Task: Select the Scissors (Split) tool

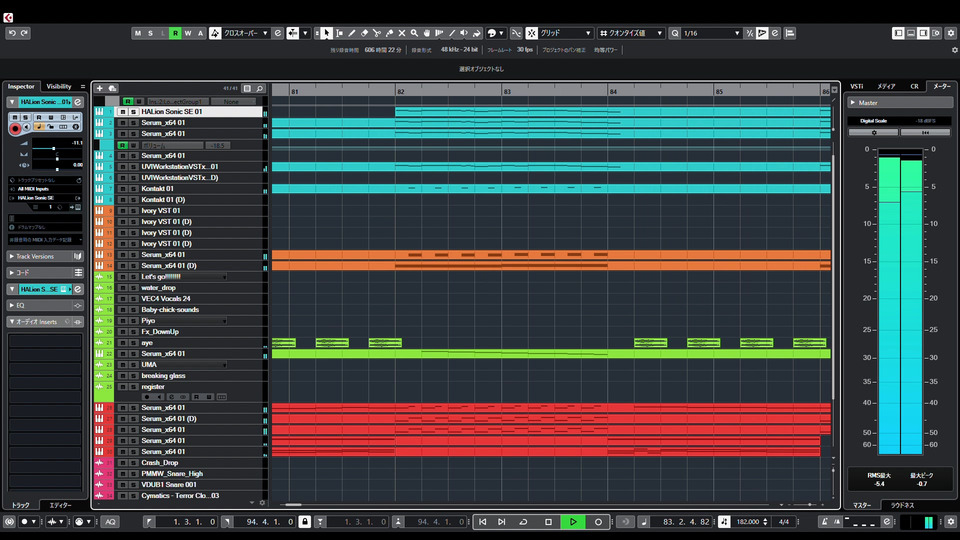Action: coord(376,33)
